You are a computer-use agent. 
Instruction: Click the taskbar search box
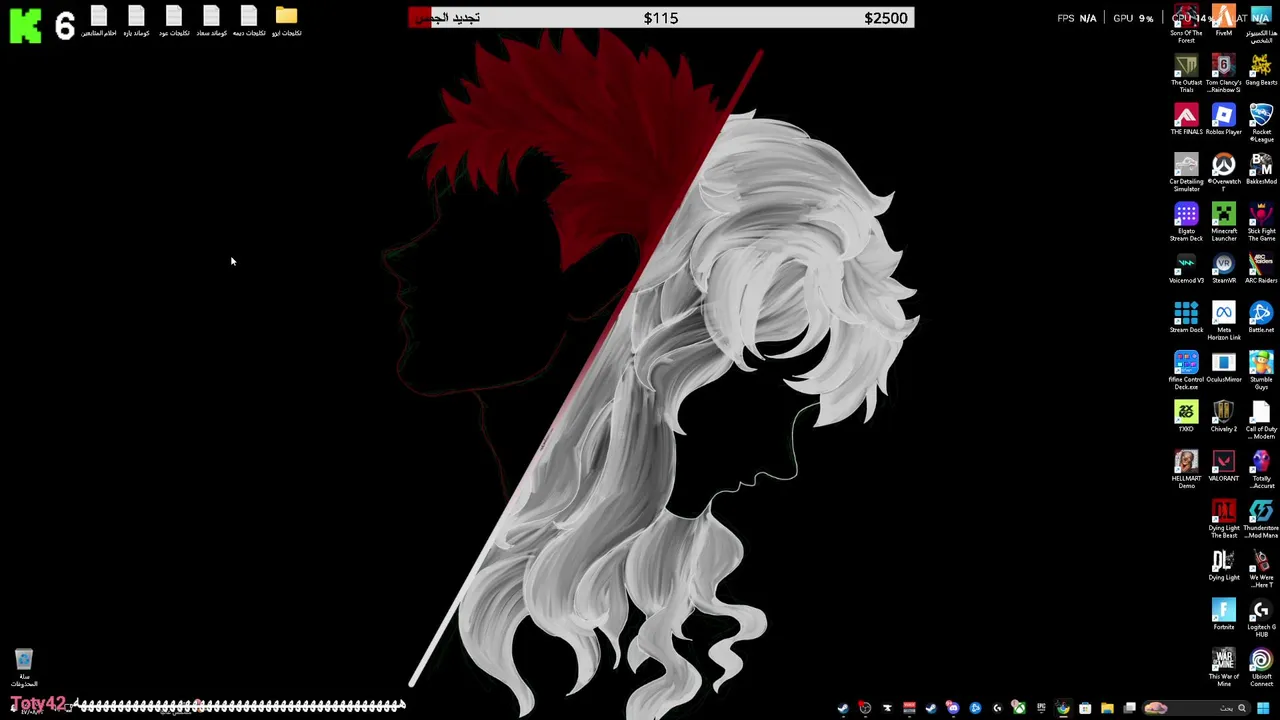(1197, 708)
